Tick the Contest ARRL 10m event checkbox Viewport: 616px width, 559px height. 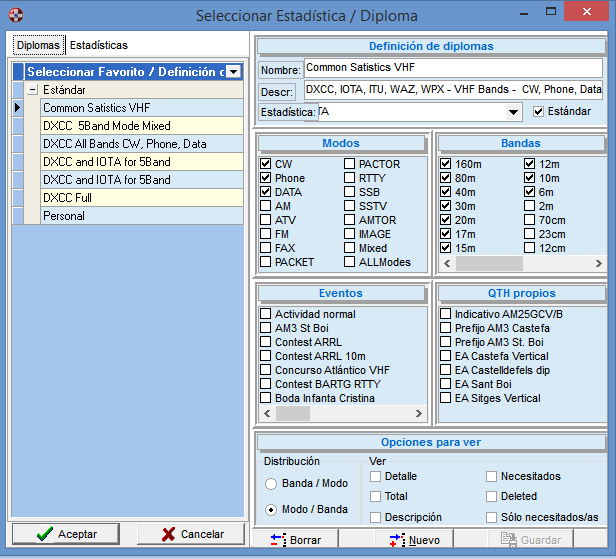click(x=266, y=356)
